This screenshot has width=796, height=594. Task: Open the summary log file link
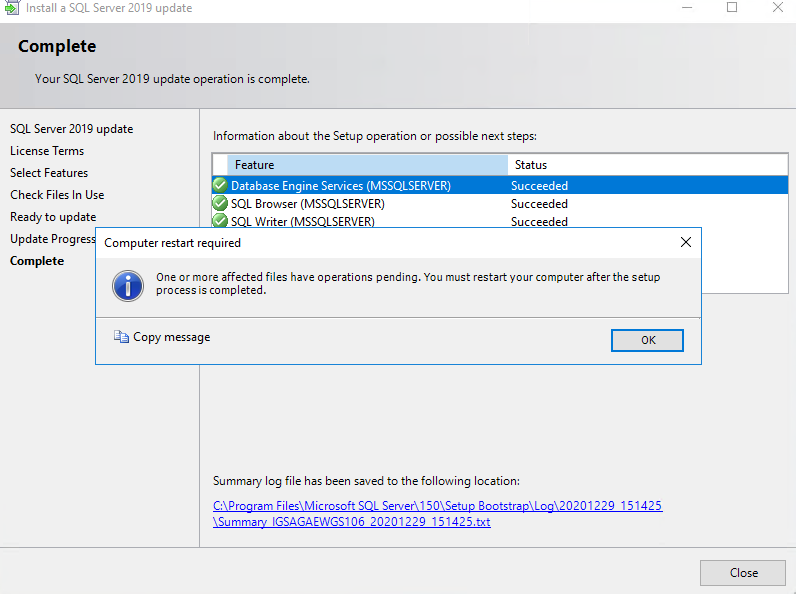pyautogui.click(x=438, y=514)
